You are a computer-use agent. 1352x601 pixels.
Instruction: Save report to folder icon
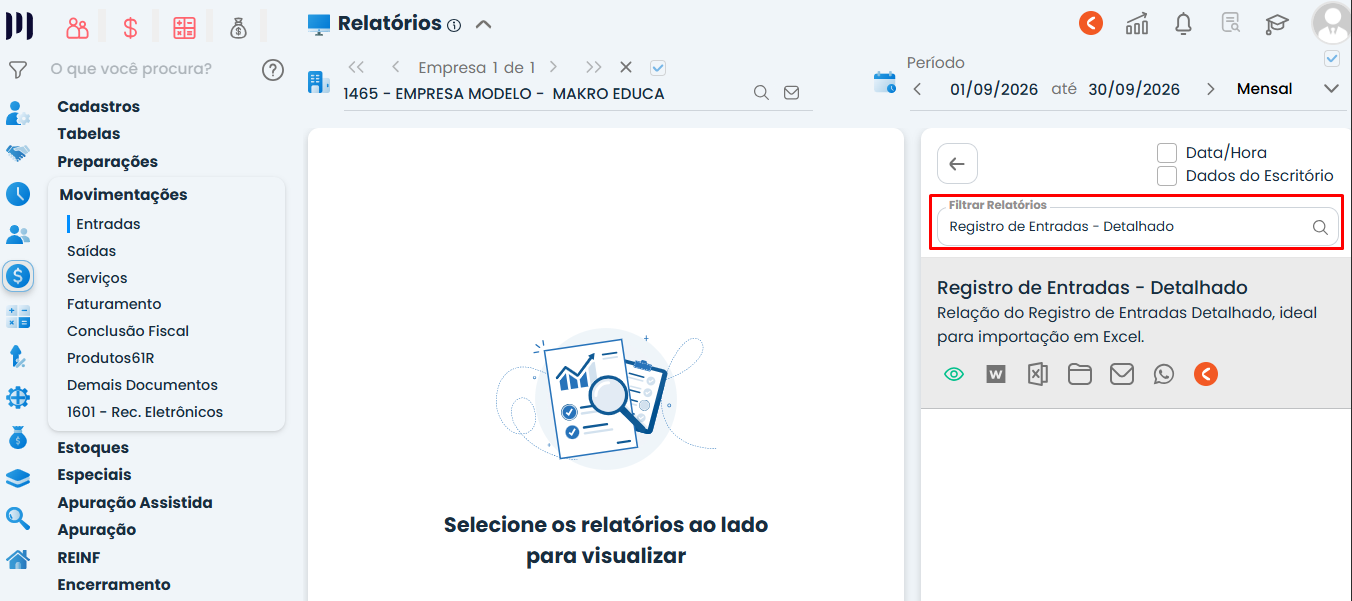(1079, 374)
